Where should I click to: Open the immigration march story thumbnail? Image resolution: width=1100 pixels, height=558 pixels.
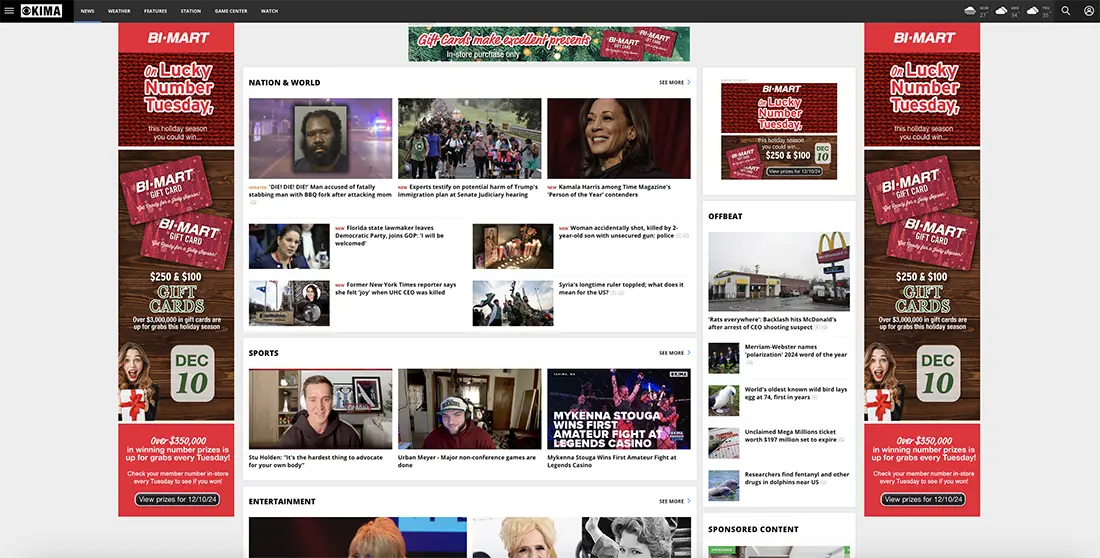click(469, 138)
